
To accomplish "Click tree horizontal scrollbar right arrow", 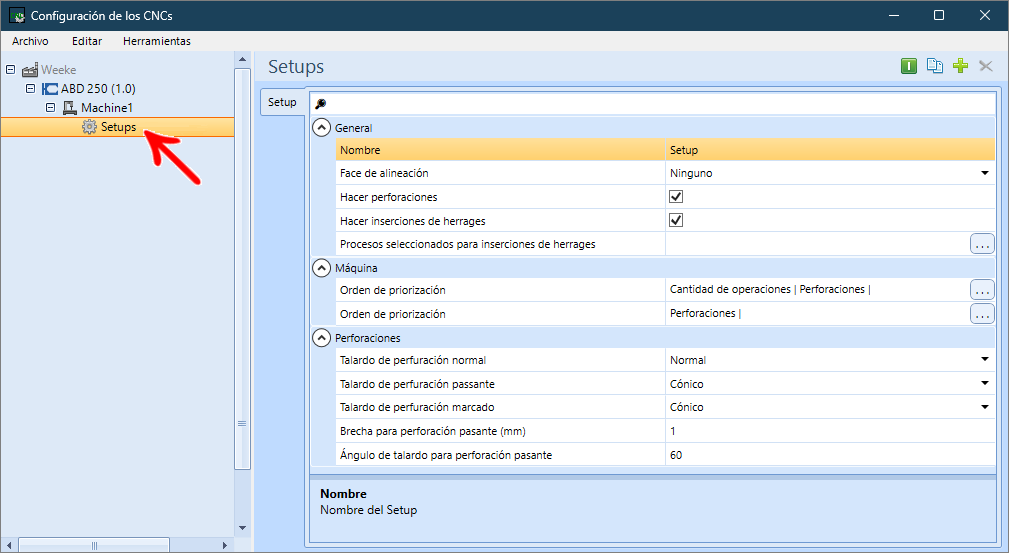I will pyautogui.click(x=225, y=546).
